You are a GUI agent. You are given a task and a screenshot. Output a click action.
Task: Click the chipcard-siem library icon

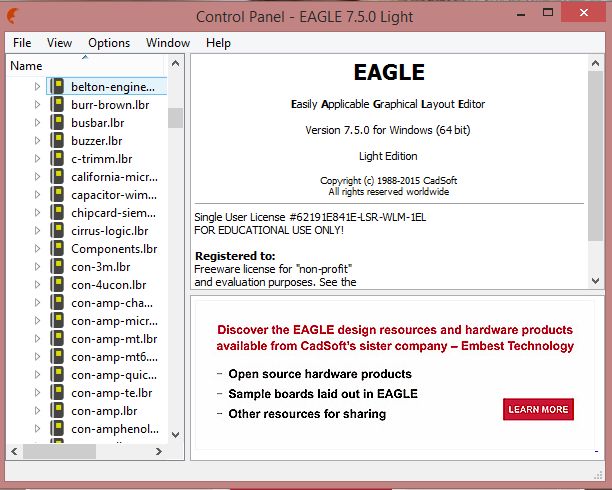pos(57,212)
